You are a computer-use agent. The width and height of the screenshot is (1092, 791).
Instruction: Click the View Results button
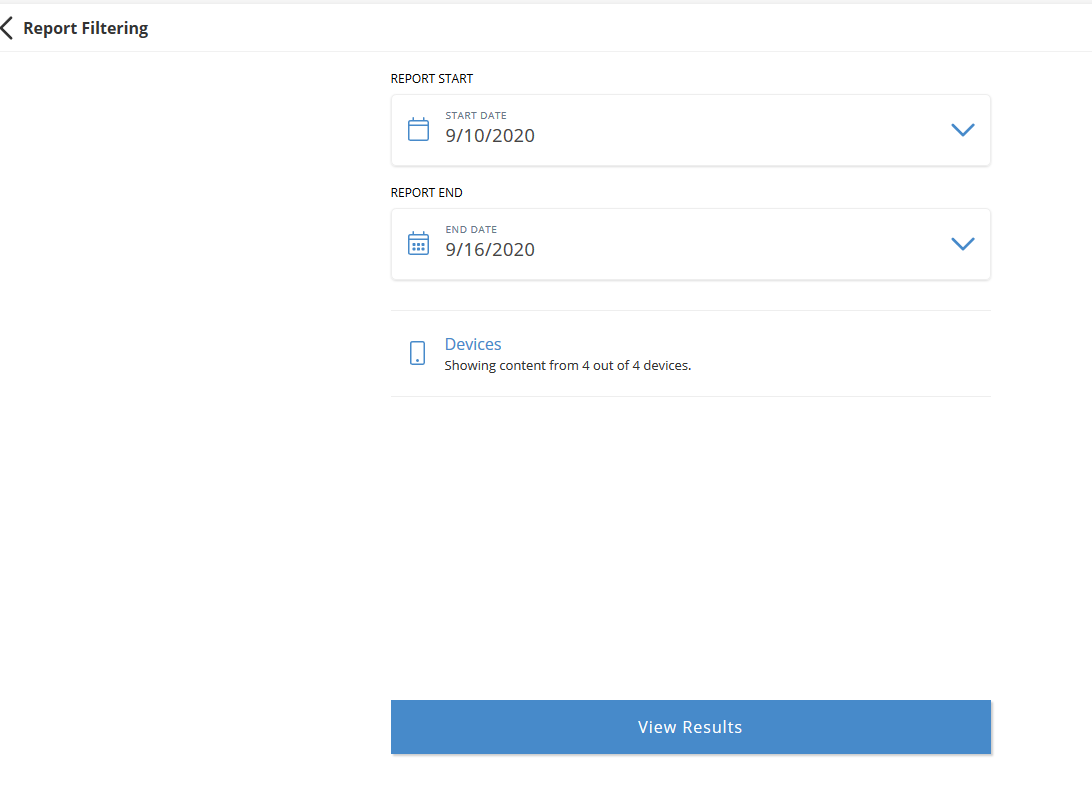click(x=690, y=727)
